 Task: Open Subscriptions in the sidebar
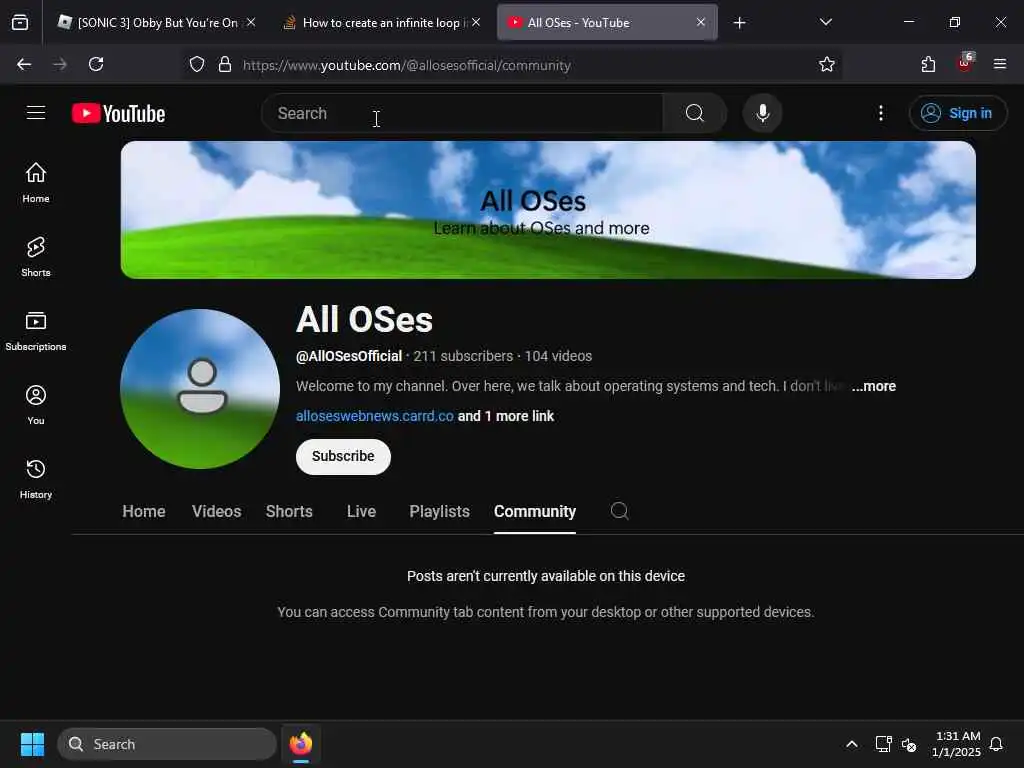pyautogui.click(x=36, y=331)
